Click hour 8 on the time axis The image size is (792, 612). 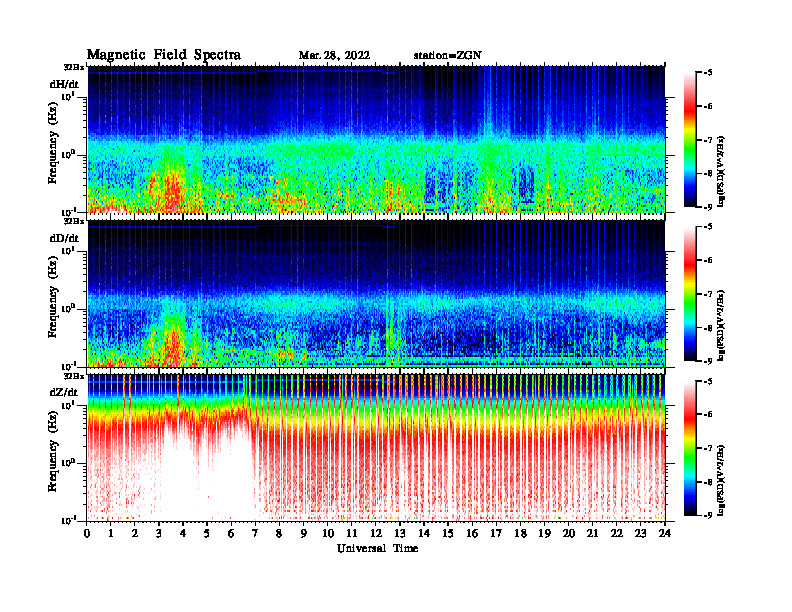(279, 534)
